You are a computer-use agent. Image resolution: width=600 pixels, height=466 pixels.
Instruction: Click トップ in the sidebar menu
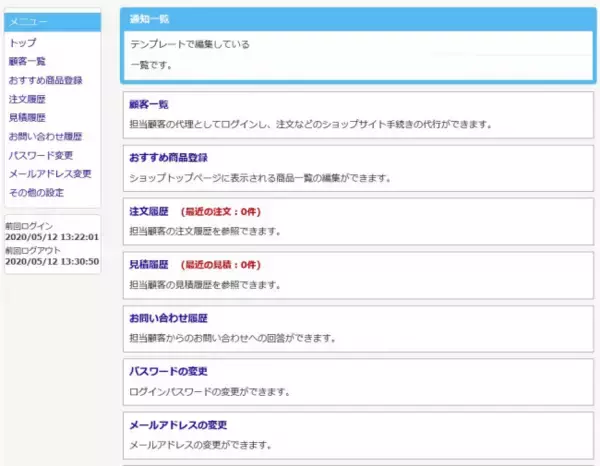22,43
